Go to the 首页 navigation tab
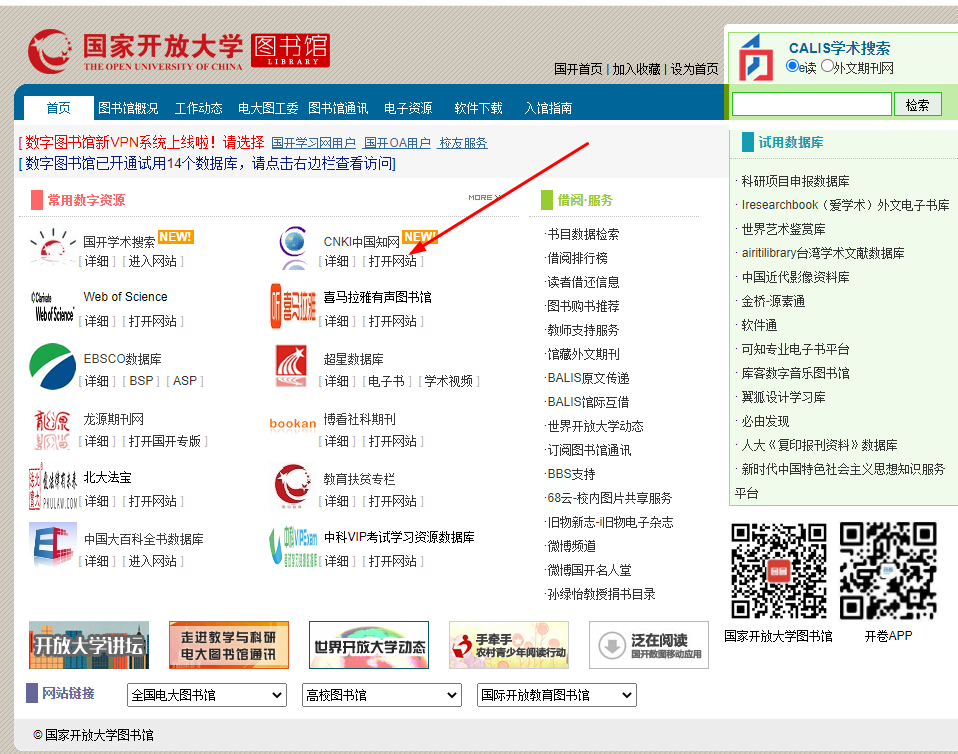The width and height of the screenshot is (958, 754). 59,108
